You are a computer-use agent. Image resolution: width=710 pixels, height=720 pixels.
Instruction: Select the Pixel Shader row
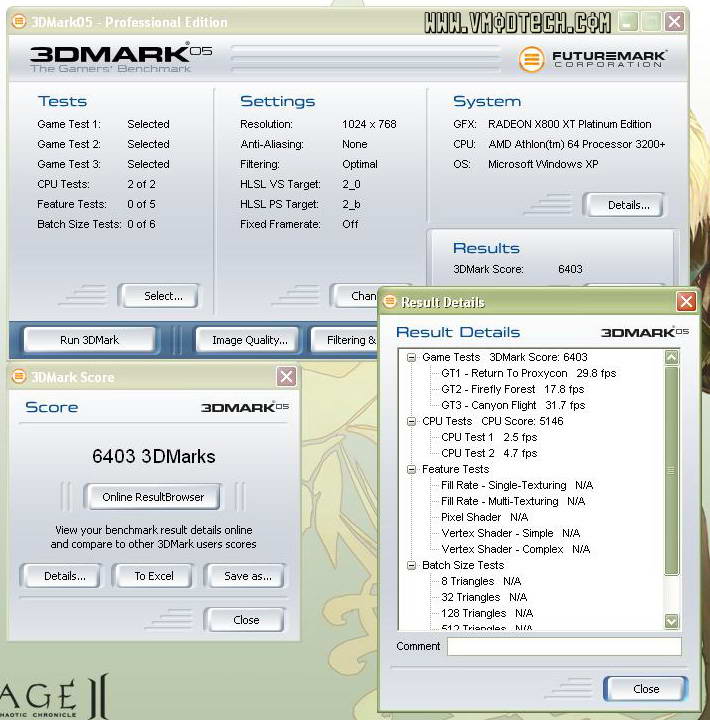pos(485,518)
